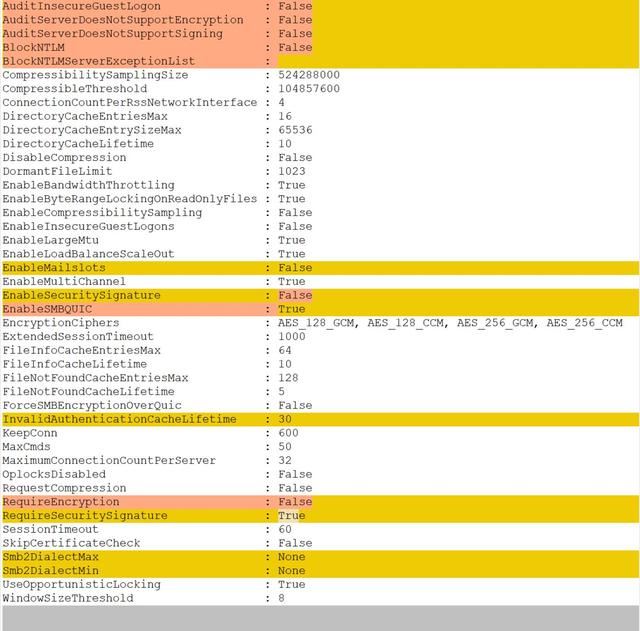Click the None value for Smb2DialectMin

click(292, 571)
